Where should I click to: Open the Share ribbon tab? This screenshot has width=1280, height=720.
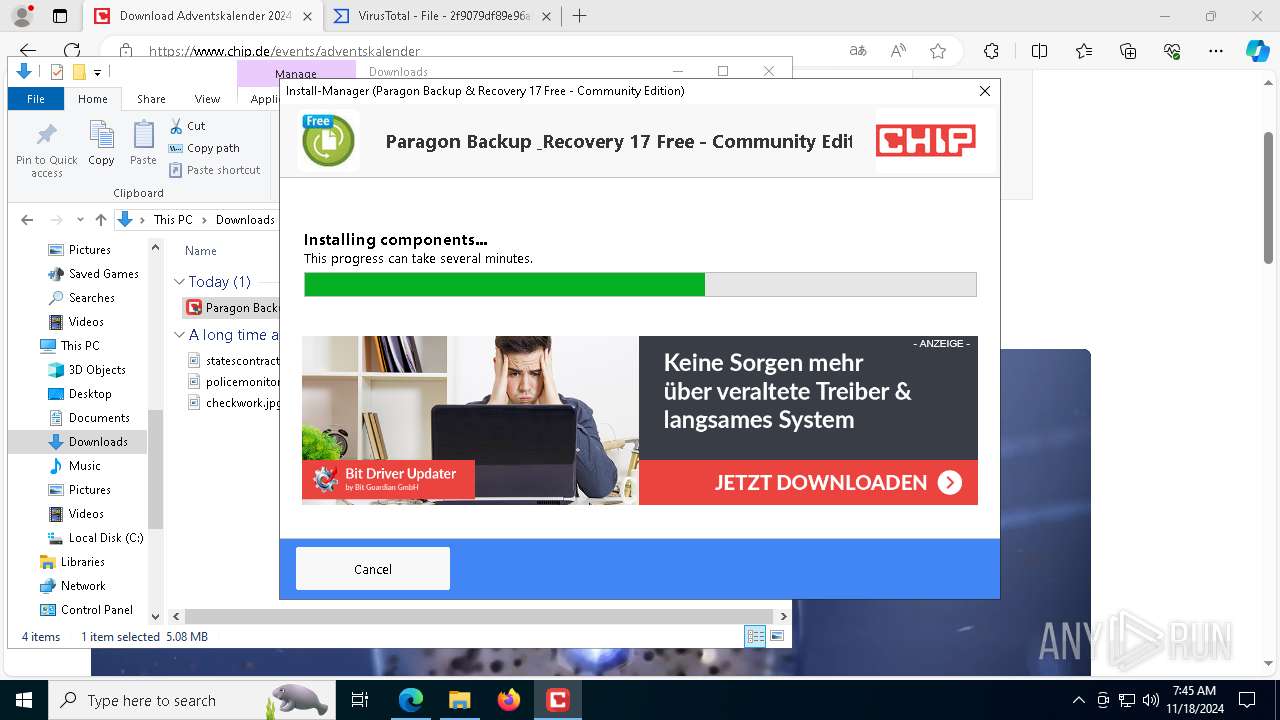(151, 99)
